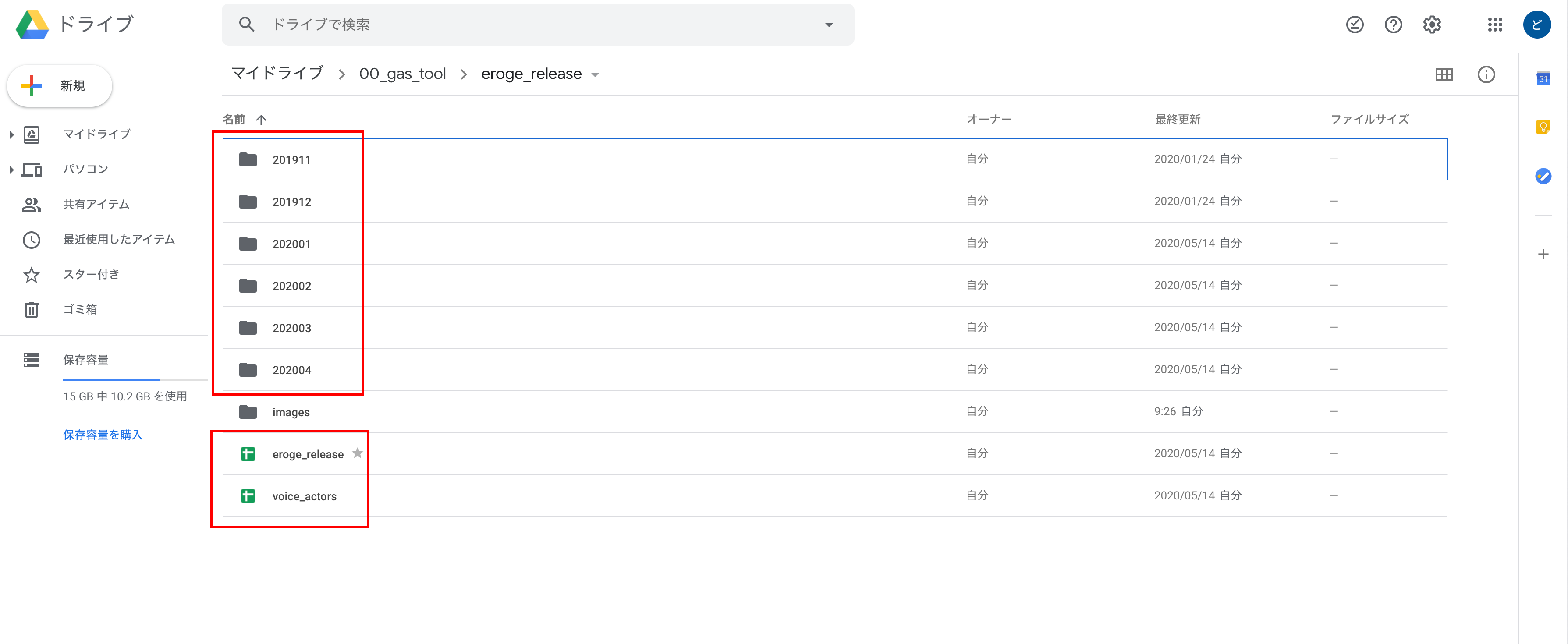The width and height of the screenshot is (1568, 644).
Task: Open the Google apps grid icon
Action: pos(1495,25)
